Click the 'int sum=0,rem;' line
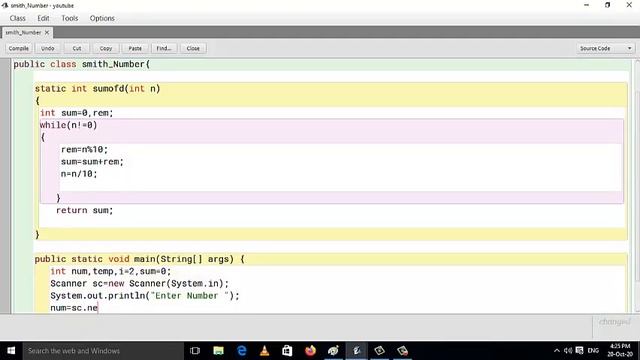 click(77, 113)
